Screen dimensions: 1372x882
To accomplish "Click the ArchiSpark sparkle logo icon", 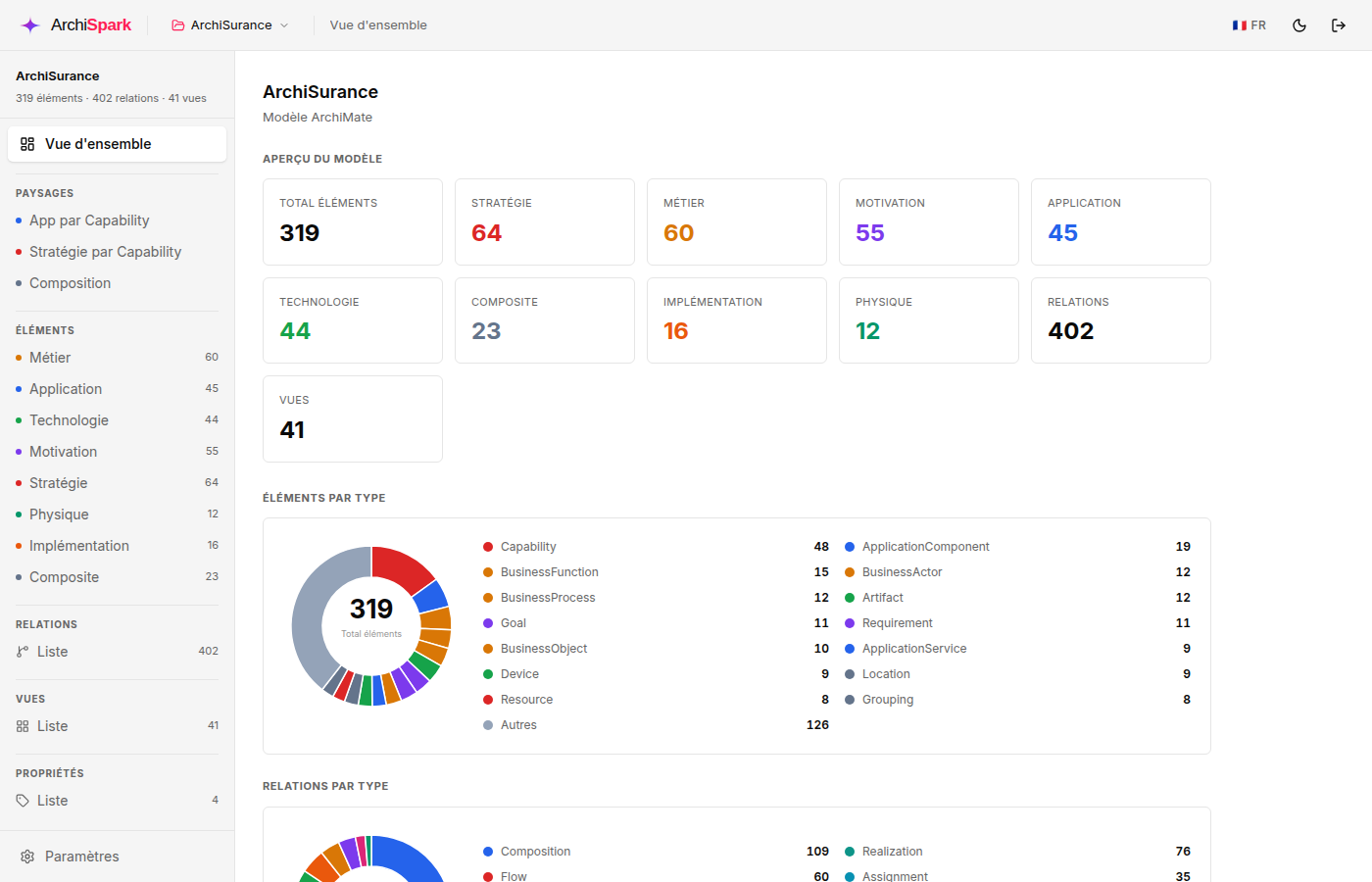I will 30,25.
